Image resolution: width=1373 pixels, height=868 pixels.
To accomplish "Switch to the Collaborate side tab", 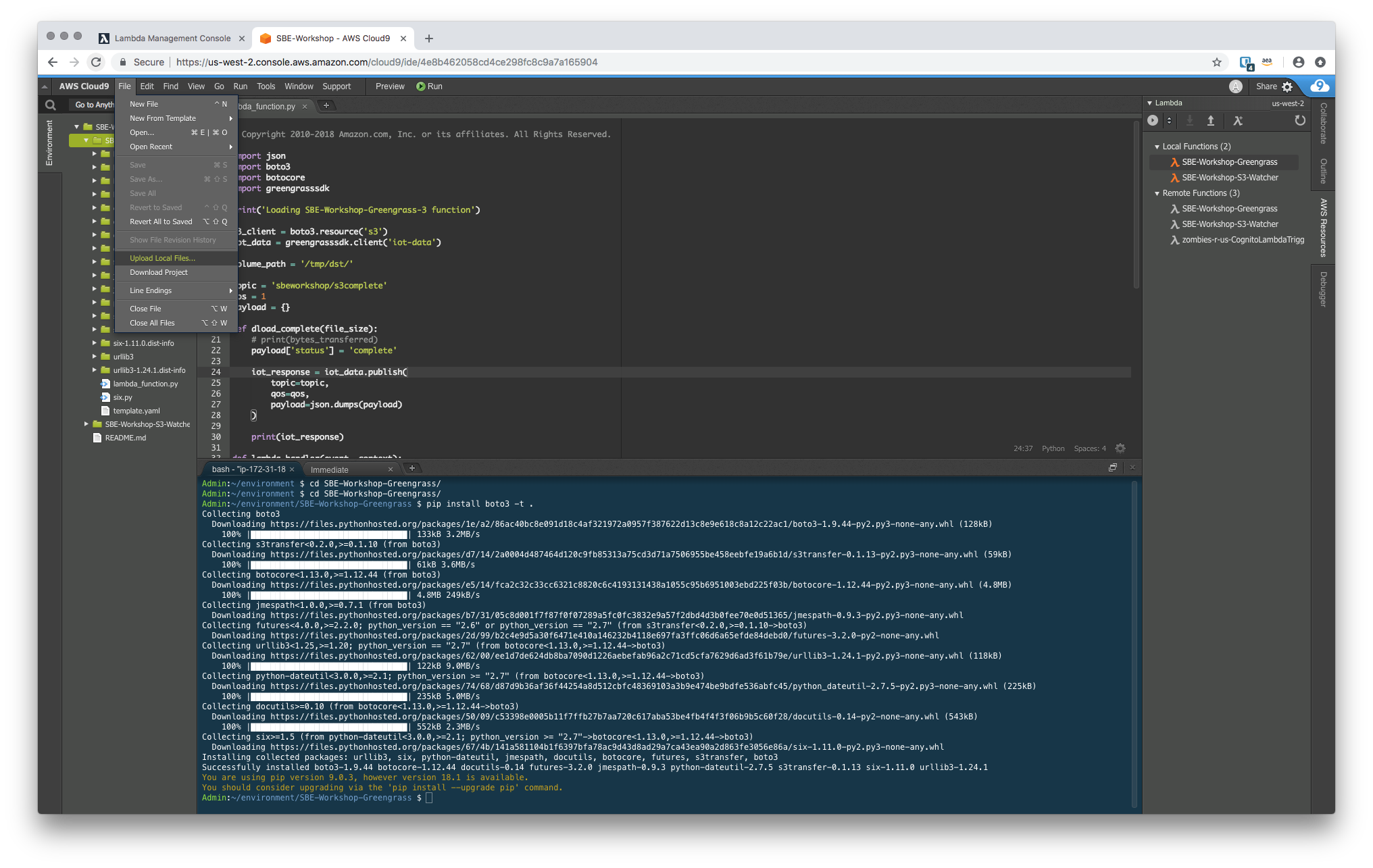I will pos(1323,124).
